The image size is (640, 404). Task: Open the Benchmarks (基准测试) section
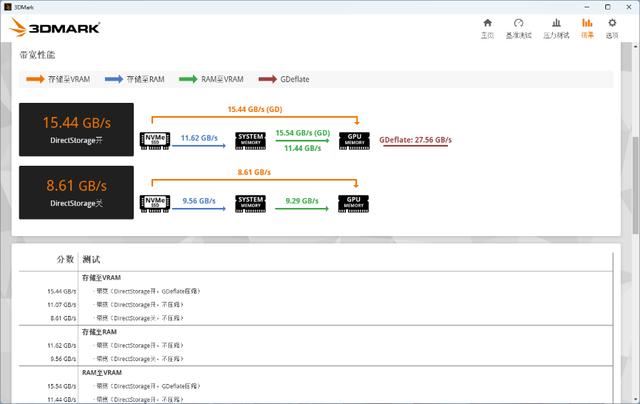click(518, 27)
